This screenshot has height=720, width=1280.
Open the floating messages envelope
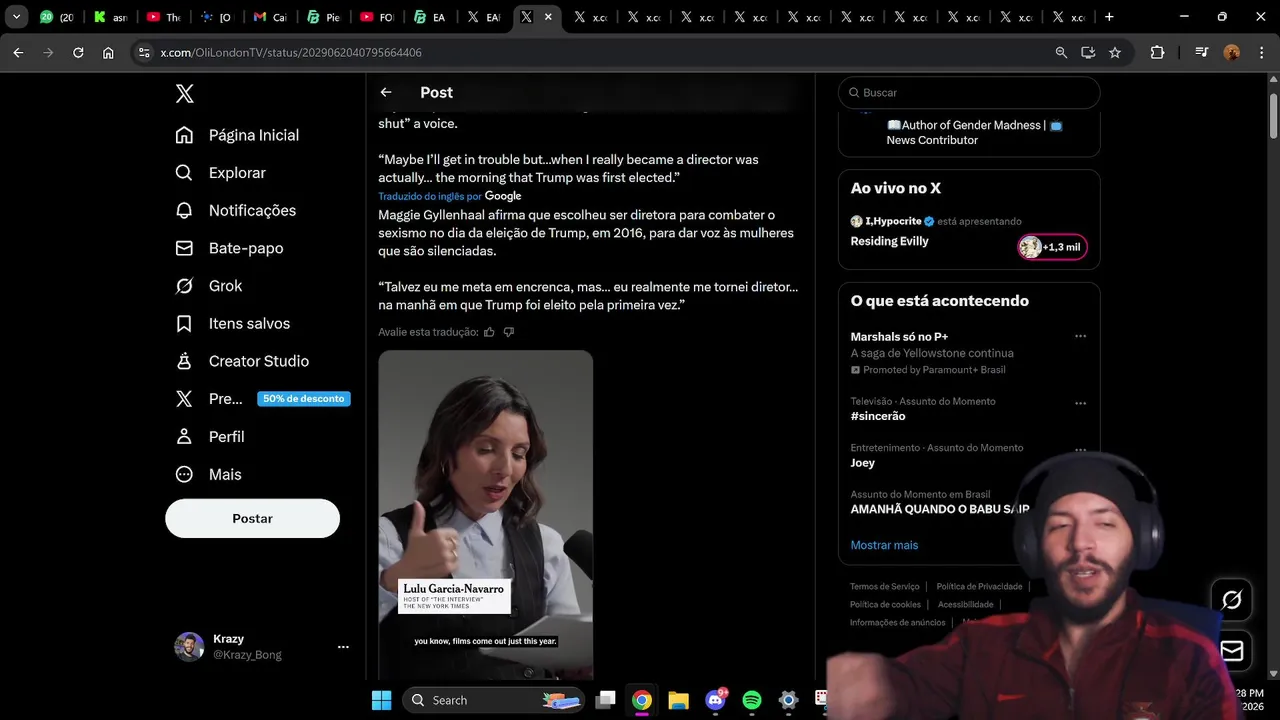(1232, 651)
